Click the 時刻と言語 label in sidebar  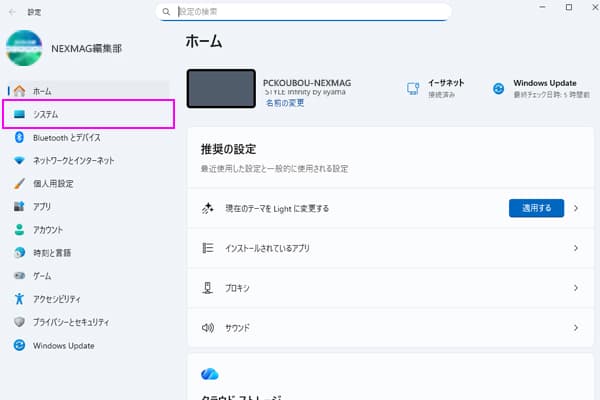(52, 253)
